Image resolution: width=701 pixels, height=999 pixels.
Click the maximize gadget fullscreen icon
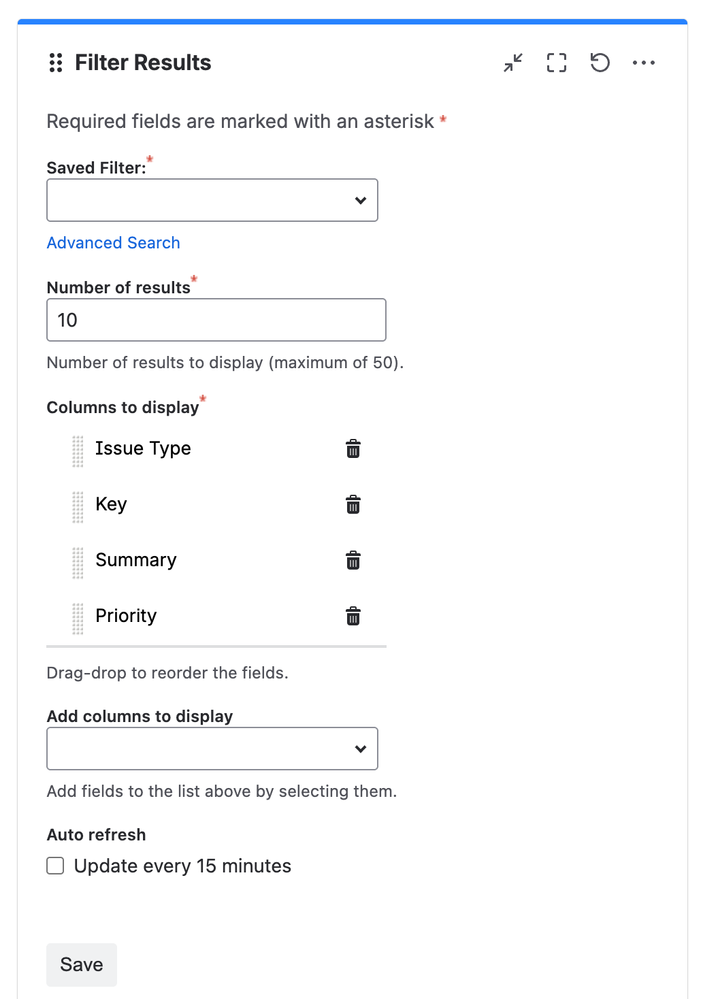click(556, 63)
